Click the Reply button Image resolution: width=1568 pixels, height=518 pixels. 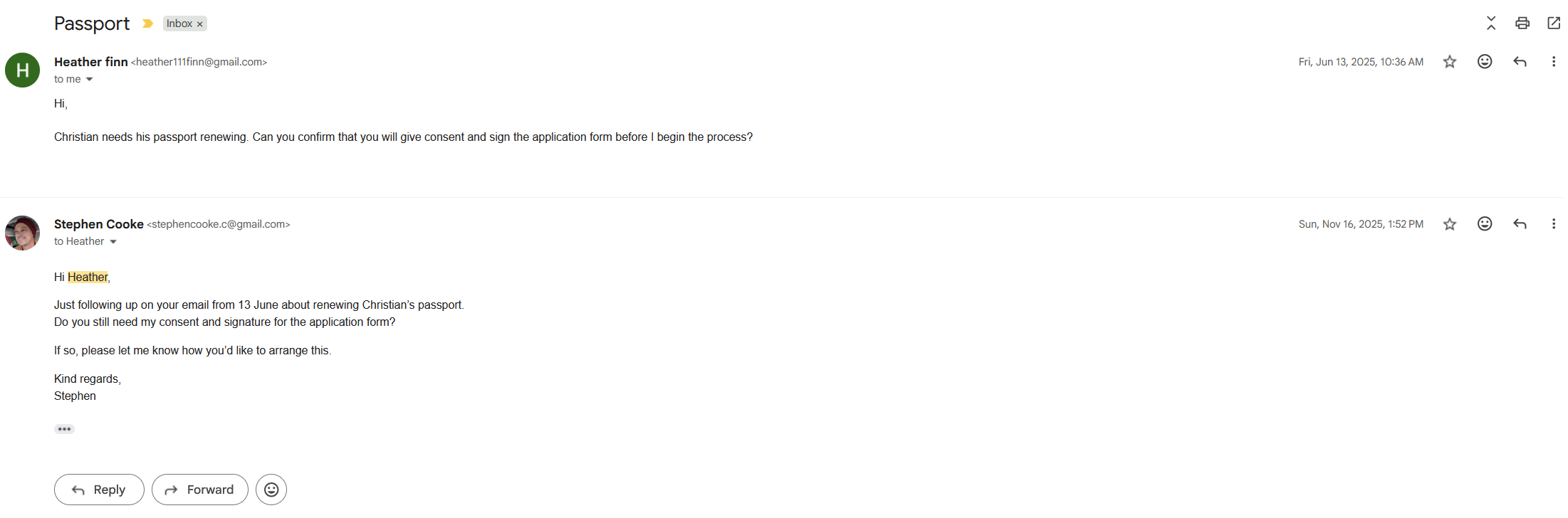(x=99, y=490)
